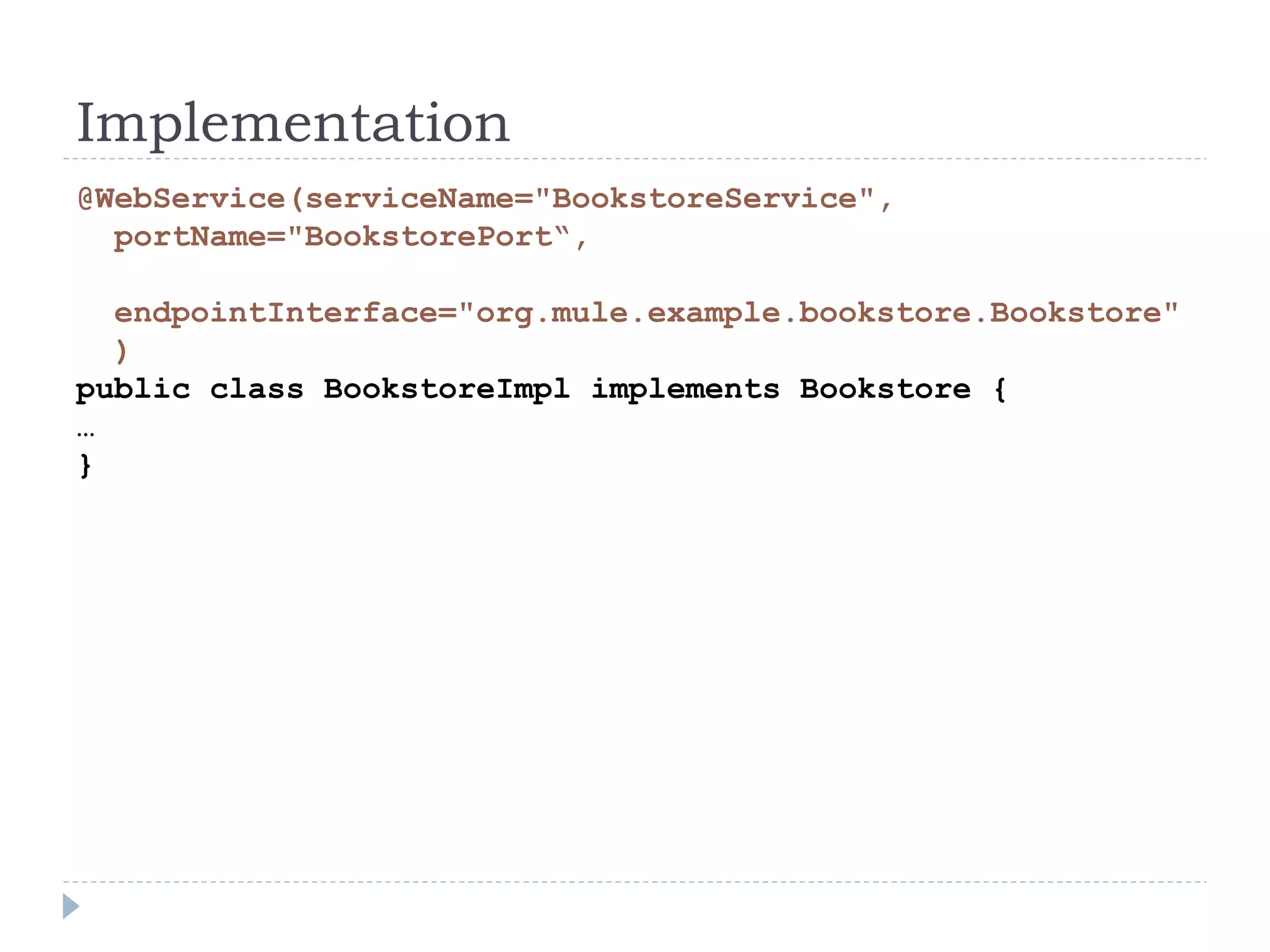Click the portName="BookstorePort" line
The height and width of the screenshot is (952, 1270).
pyautogui.click(x=350, y=237)
